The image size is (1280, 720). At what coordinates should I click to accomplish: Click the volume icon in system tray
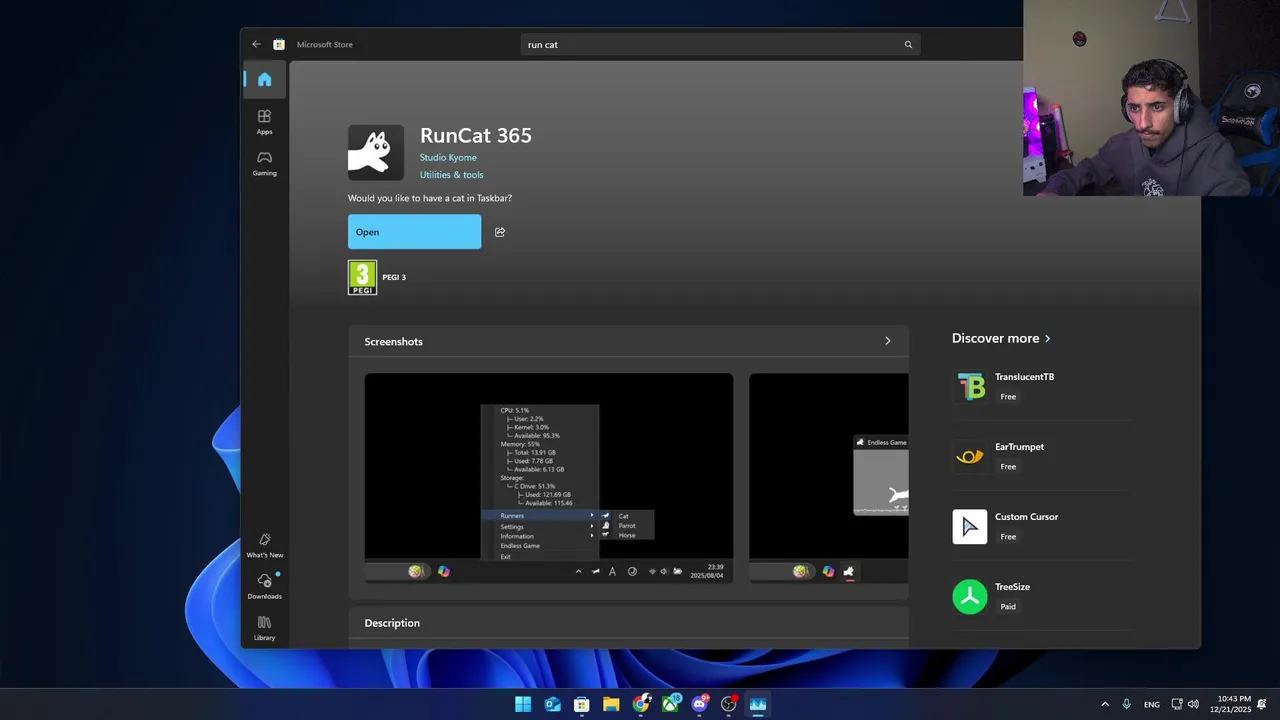(1195, 704)
